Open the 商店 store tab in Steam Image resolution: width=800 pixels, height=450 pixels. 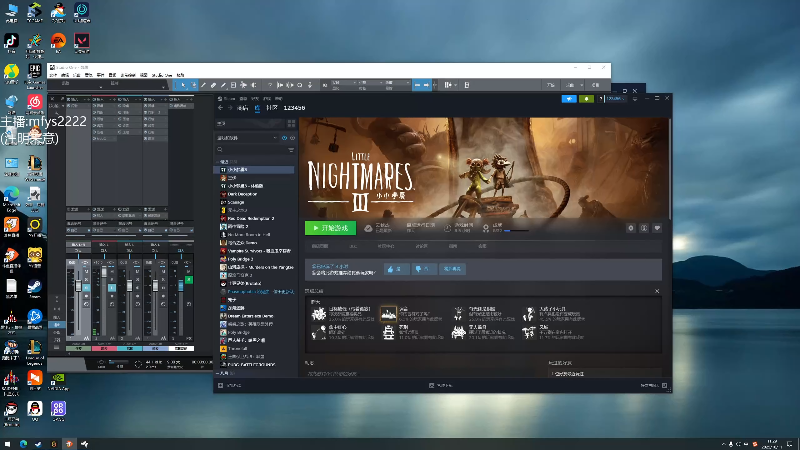point(243,108)
